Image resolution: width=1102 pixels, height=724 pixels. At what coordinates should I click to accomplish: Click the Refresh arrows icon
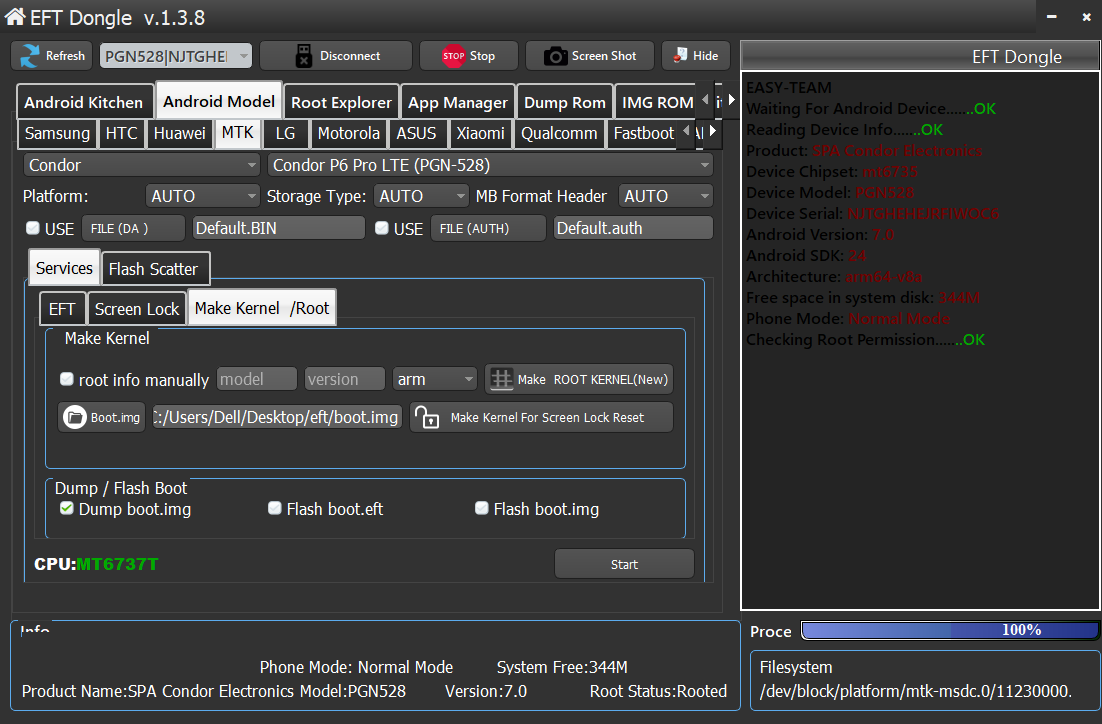coord(30,56)
